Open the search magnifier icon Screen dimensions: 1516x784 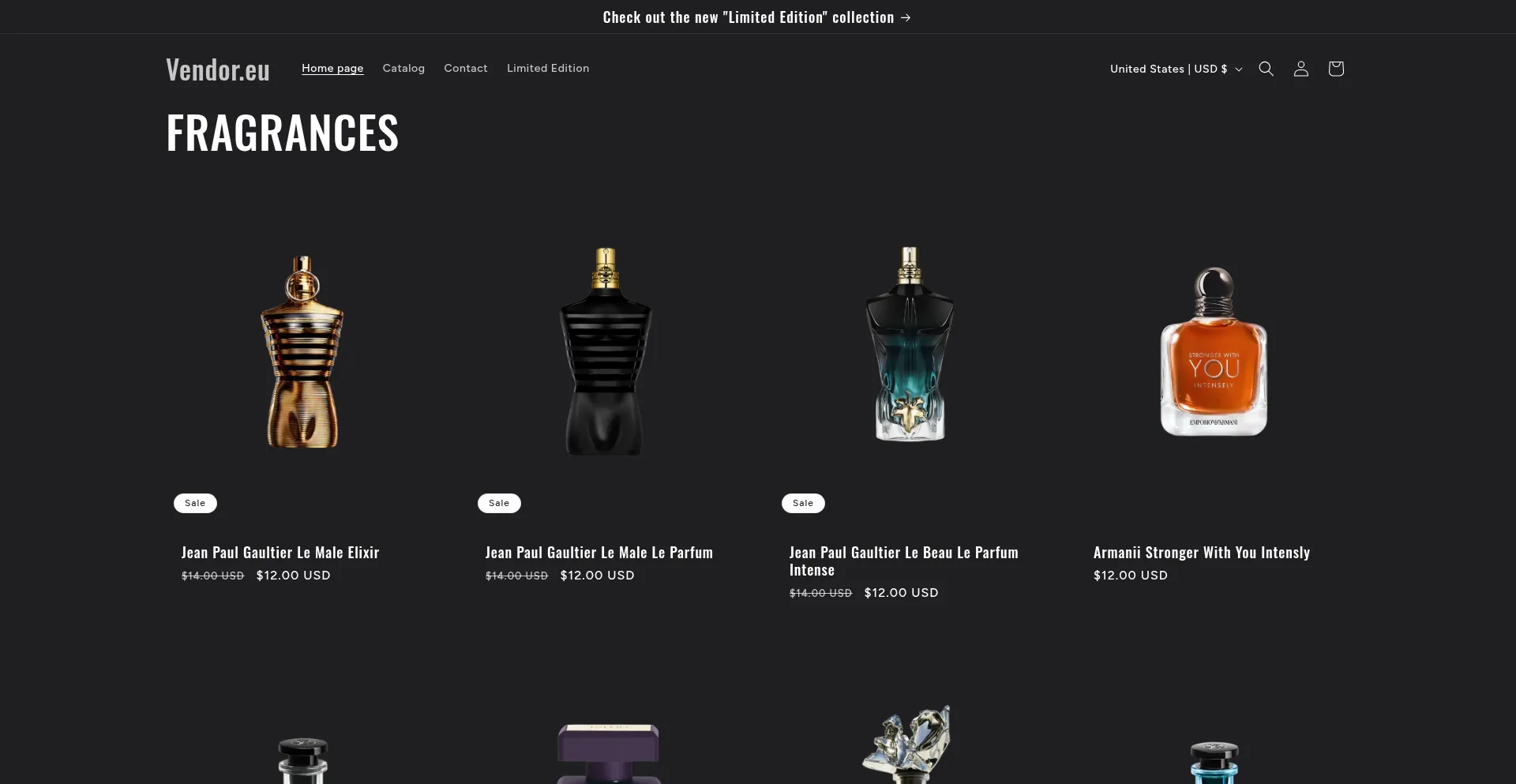pyautogui.click(x=1266, y=69)
